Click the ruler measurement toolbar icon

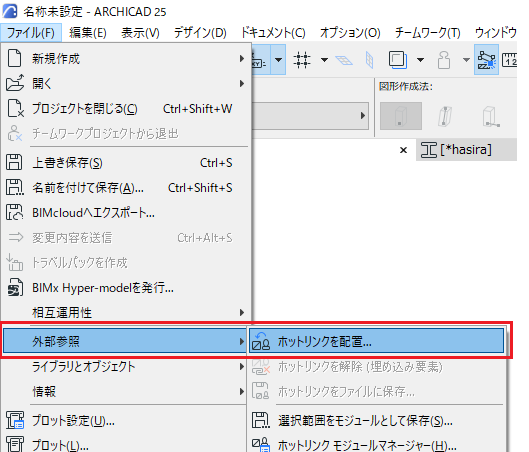click(x=510, y=60)
